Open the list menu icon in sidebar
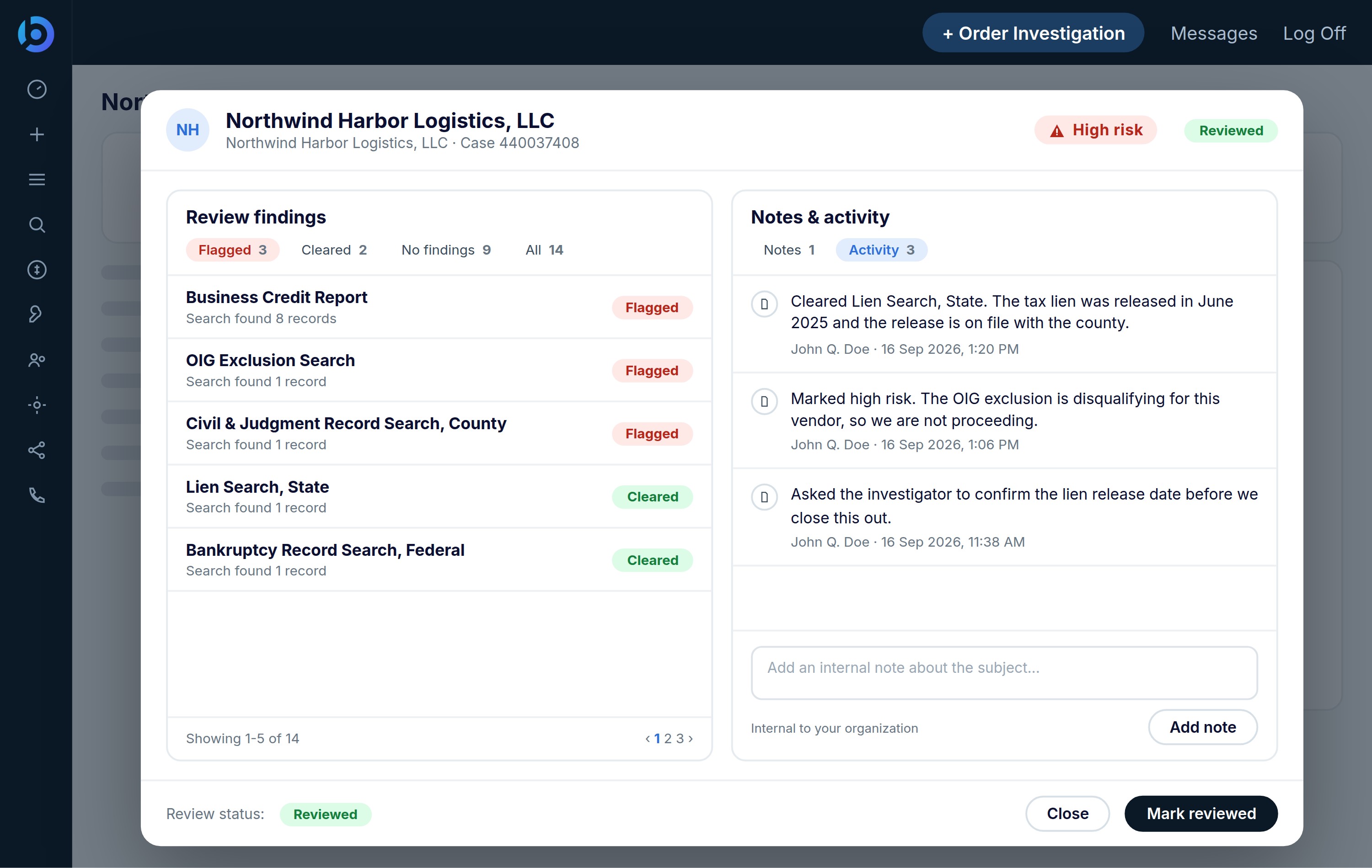 coord(37,180)
